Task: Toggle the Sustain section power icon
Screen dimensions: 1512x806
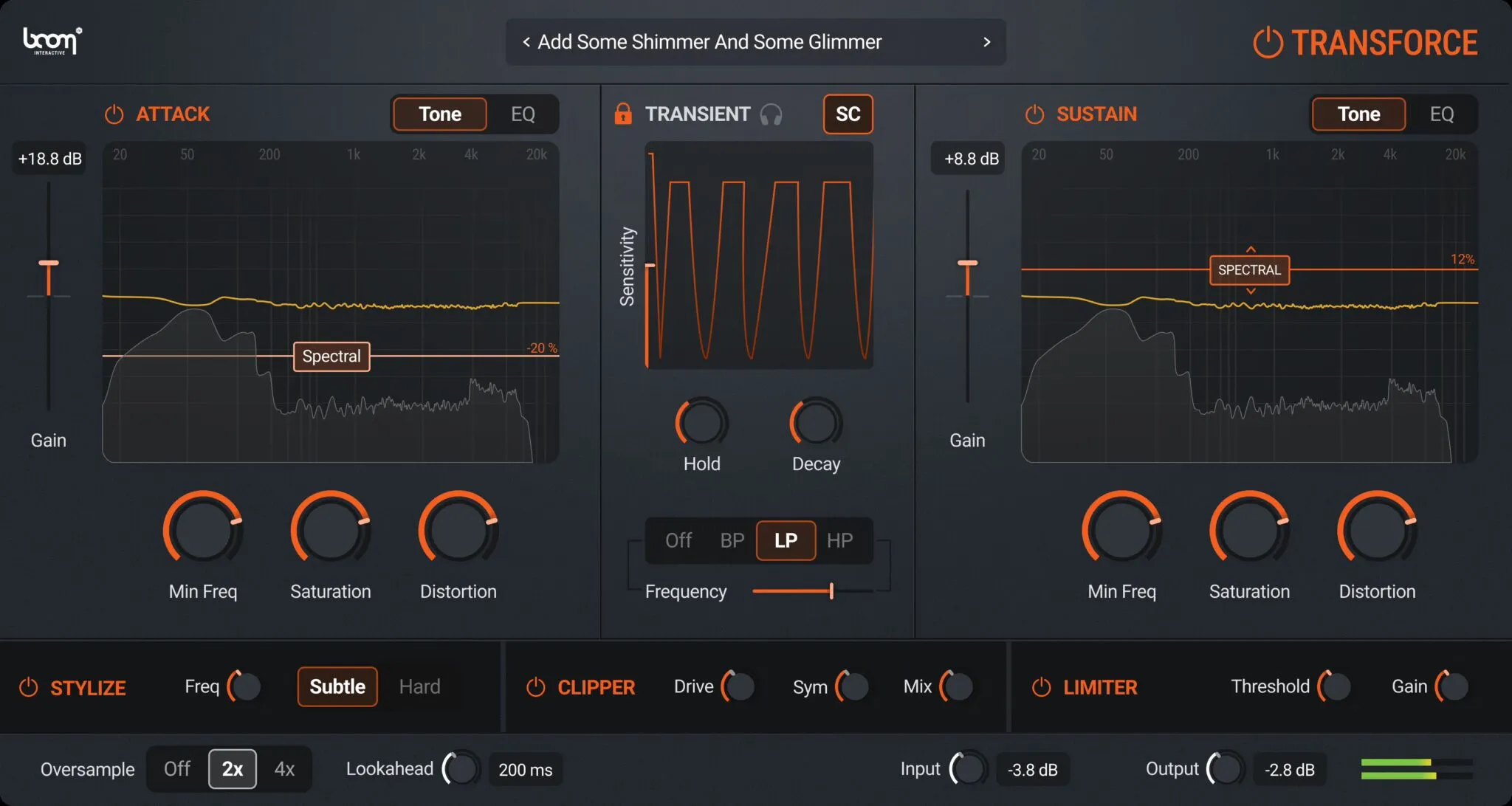Action: pyautogui.click(x=1034, y=114)
